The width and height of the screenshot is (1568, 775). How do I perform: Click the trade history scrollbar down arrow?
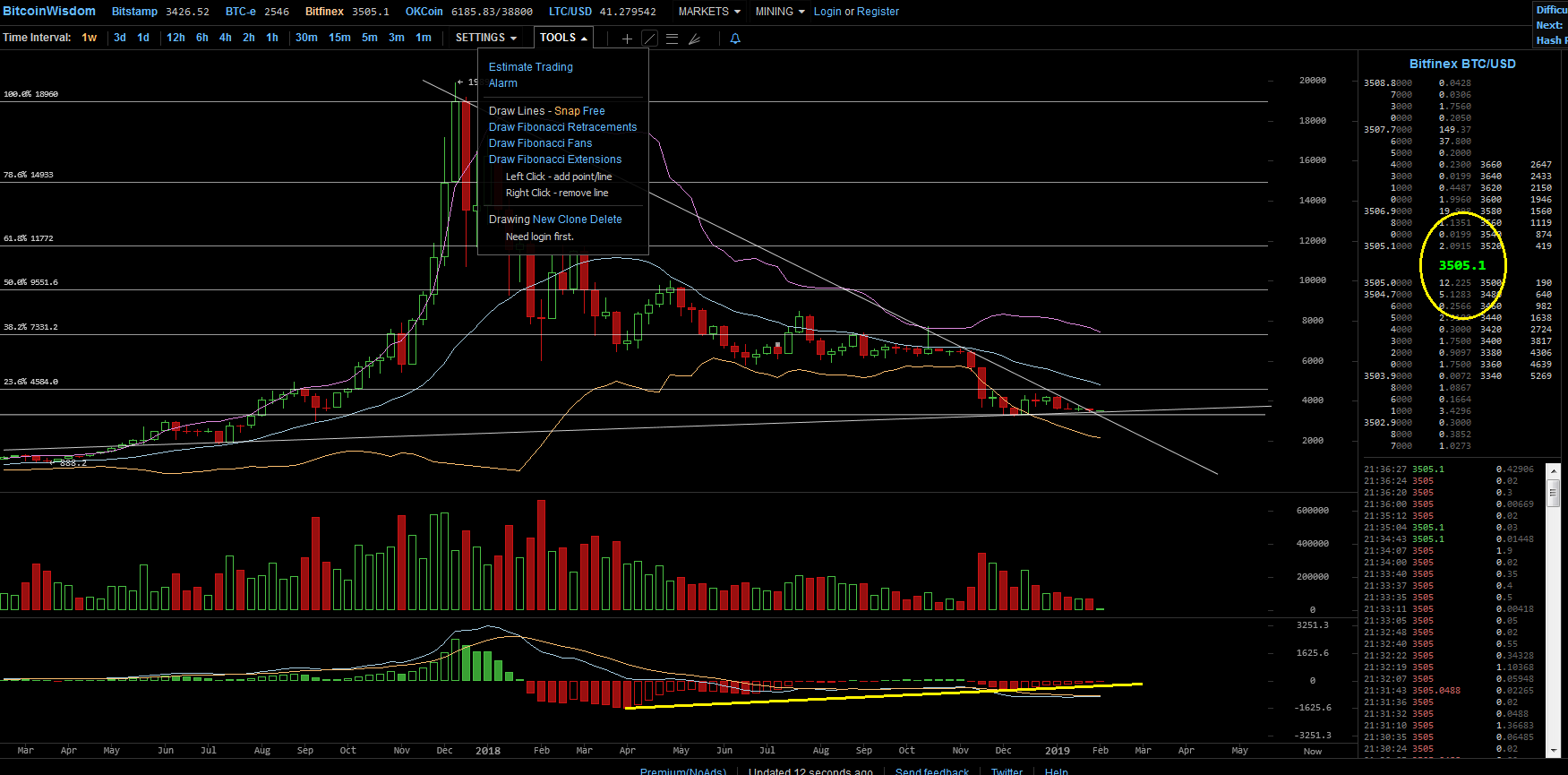click(1554, 752)
